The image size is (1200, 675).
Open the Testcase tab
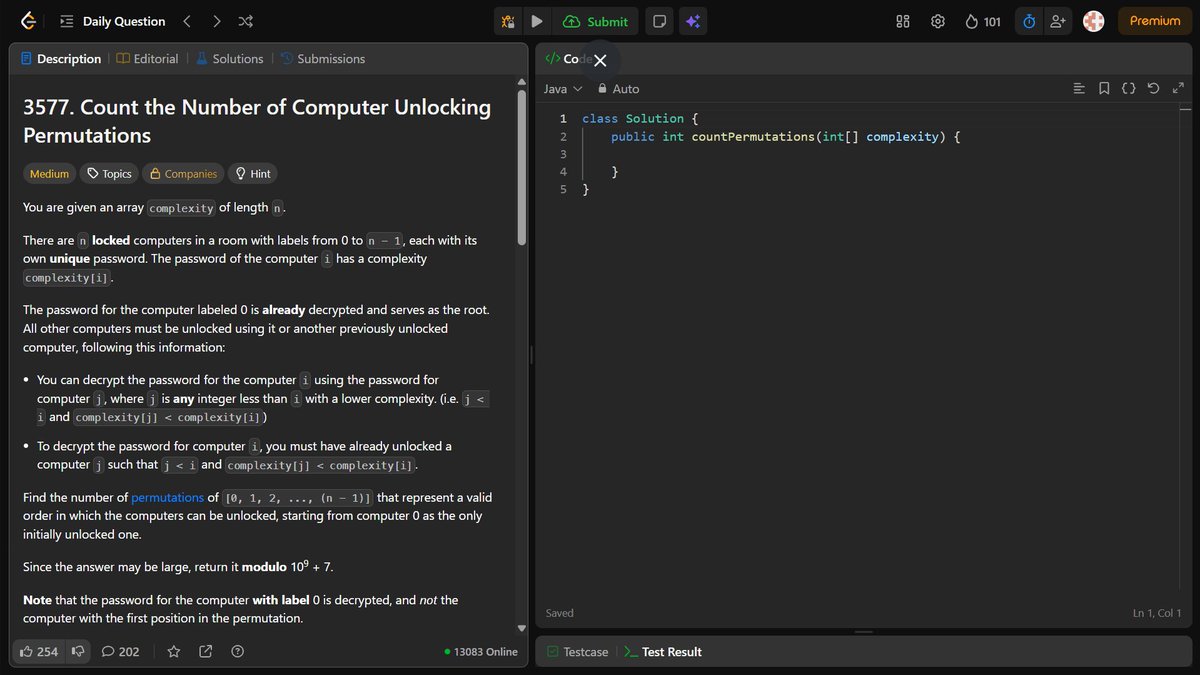point(577,651)
